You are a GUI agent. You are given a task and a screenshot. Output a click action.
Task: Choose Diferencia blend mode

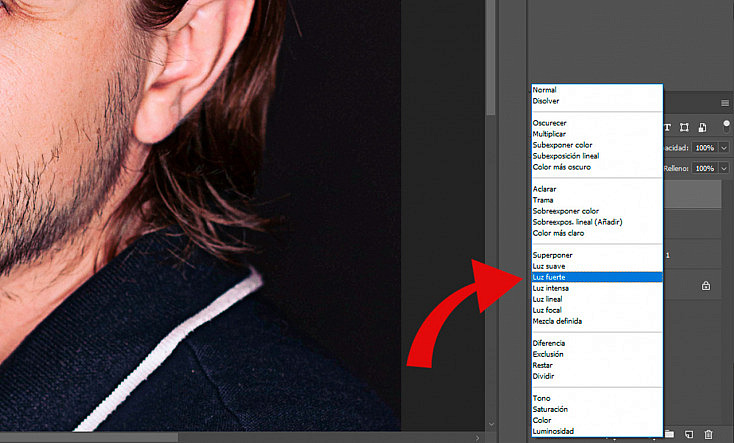tap(597, 343)
